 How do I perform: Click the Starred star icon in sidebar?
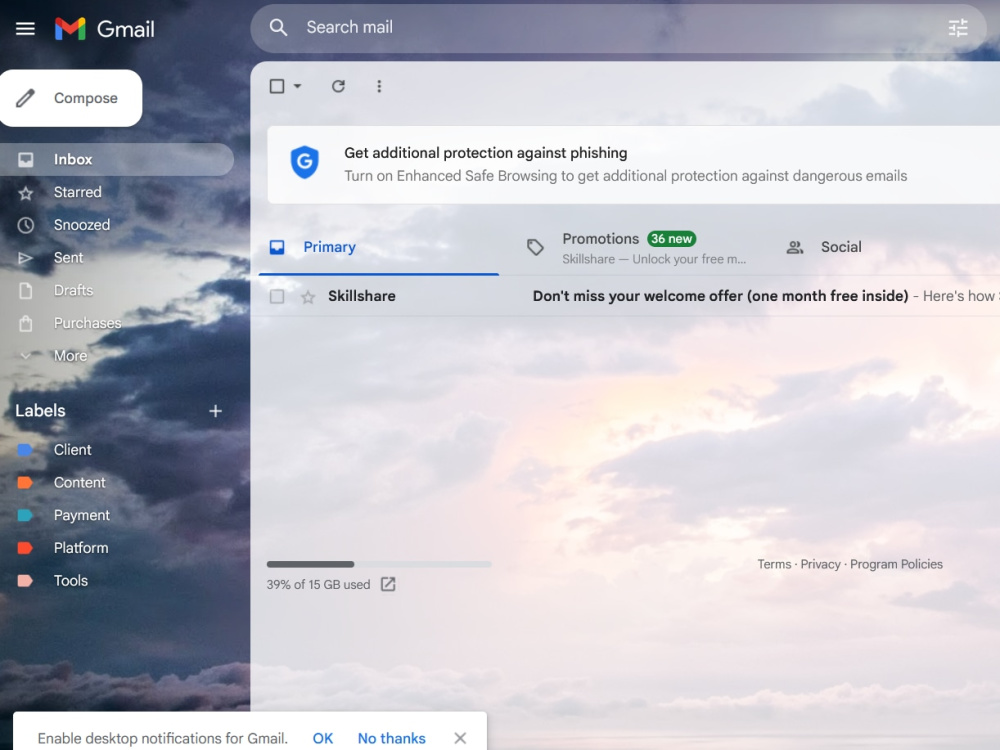(26, 193)
